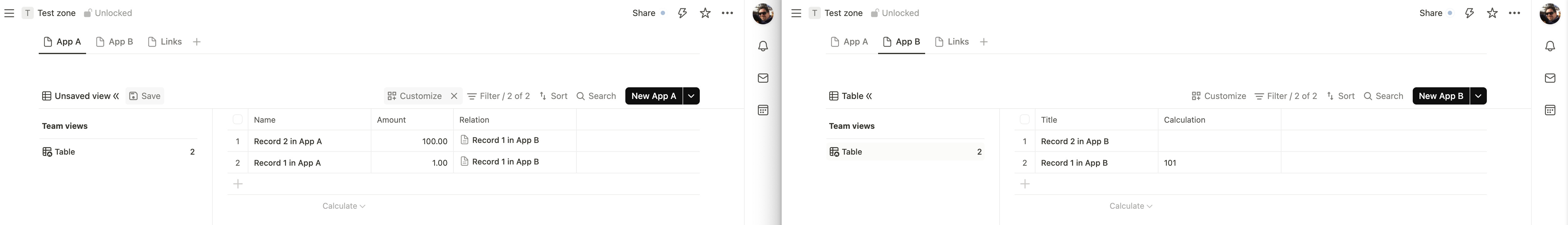
Task: Open automations lightning icon in right window
Action: (x=1469, y=13)
